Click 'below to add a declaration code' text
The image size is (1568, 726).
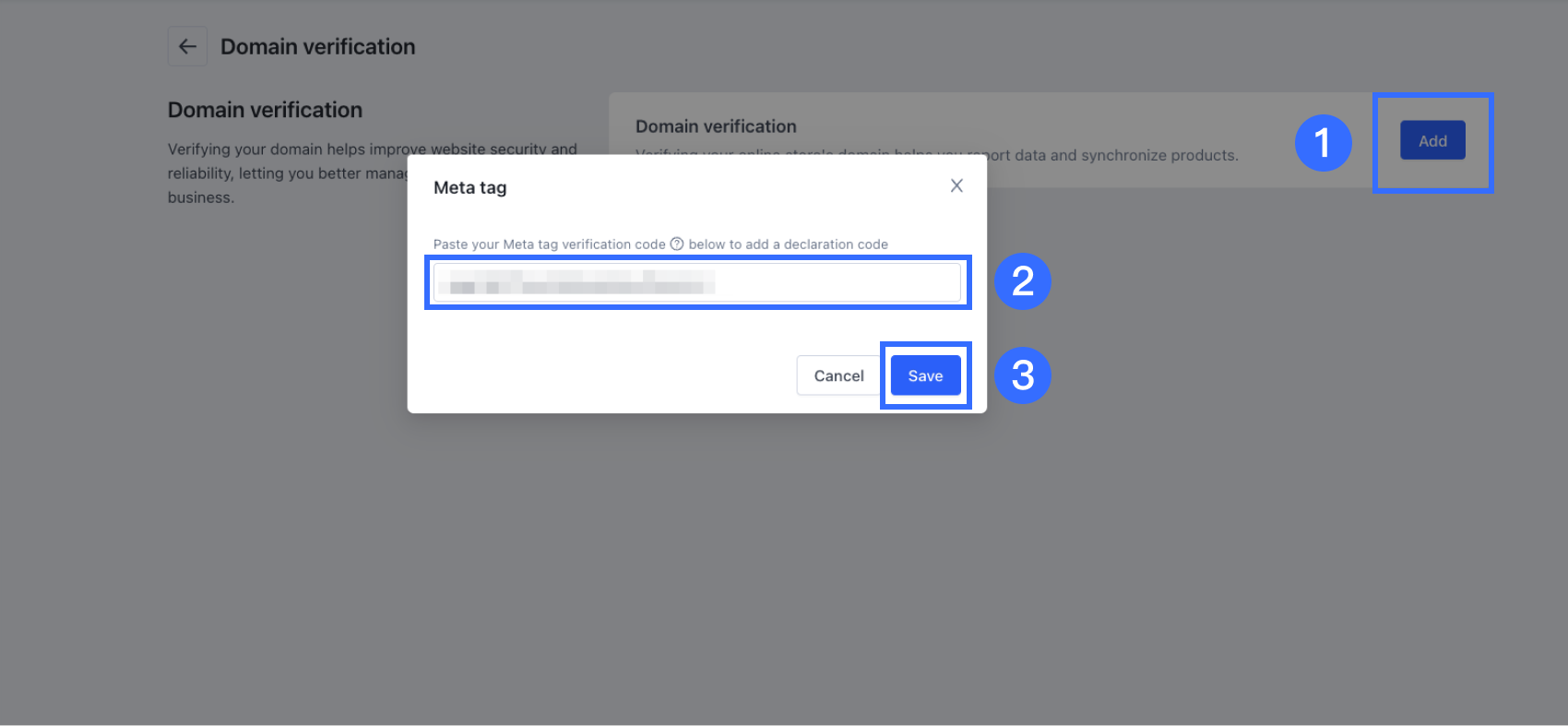pos(788,244)
